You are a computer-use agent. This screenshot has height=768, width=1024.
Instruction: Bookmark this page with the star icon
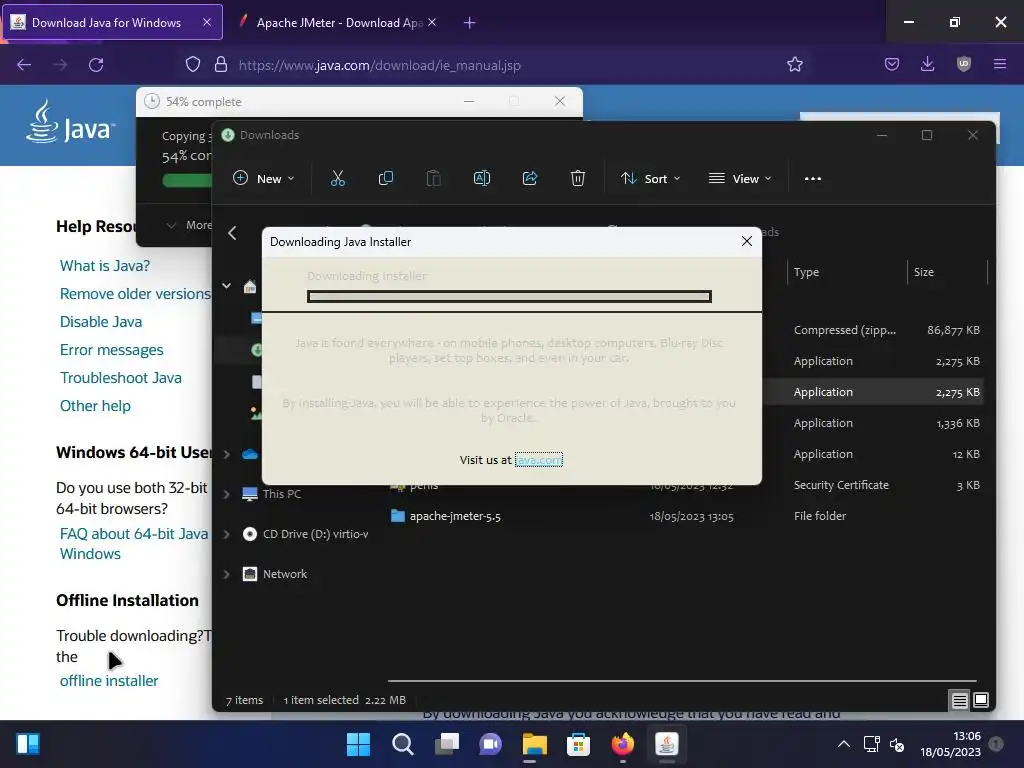(x=795, y=64)
